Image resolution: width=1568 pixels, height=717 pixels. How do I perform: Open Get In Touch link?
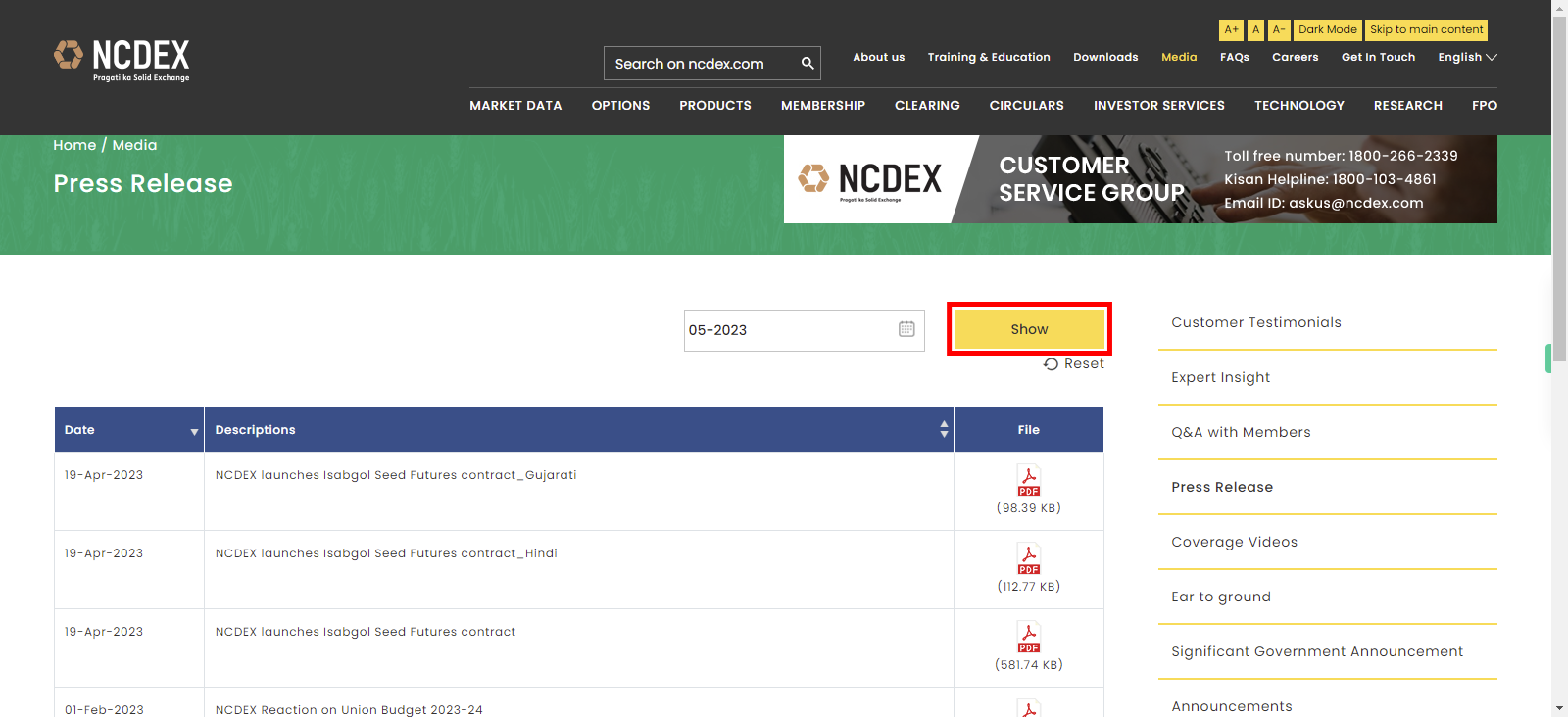[x=1378, y=57]
